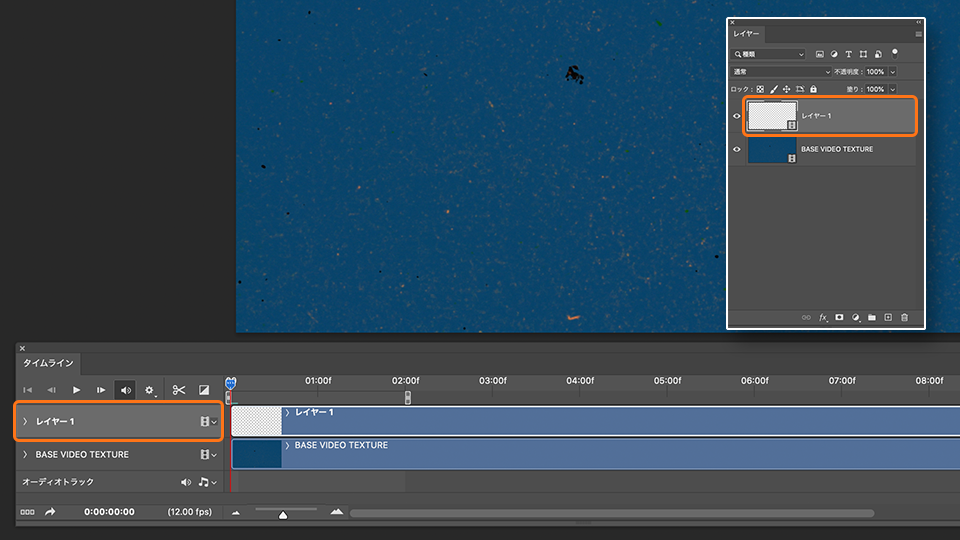This screenshot has height=540, width=960.
Task: Close the Timeline panel
Action: point(23,348)
